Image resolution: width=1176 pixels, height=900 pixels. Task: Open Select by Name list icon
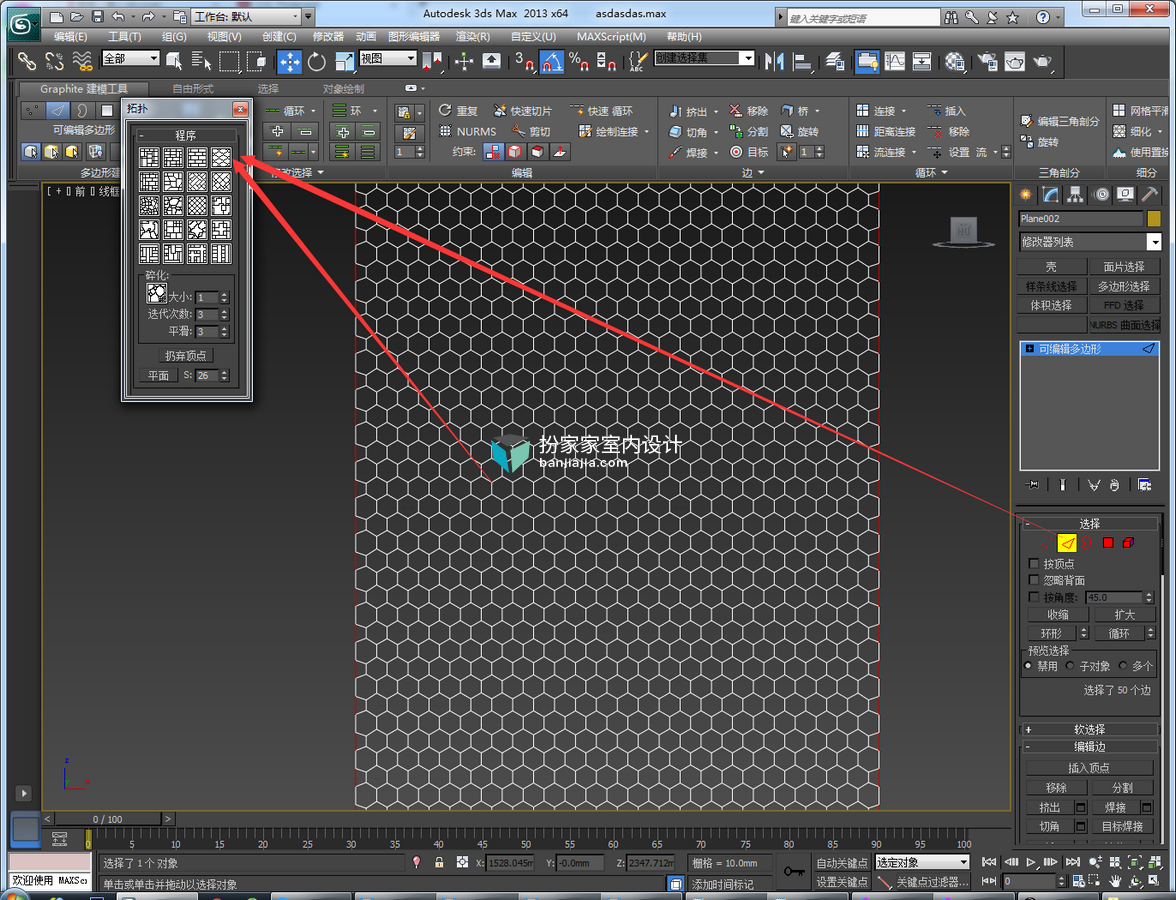pyautogui.click(x=200, y=61)
